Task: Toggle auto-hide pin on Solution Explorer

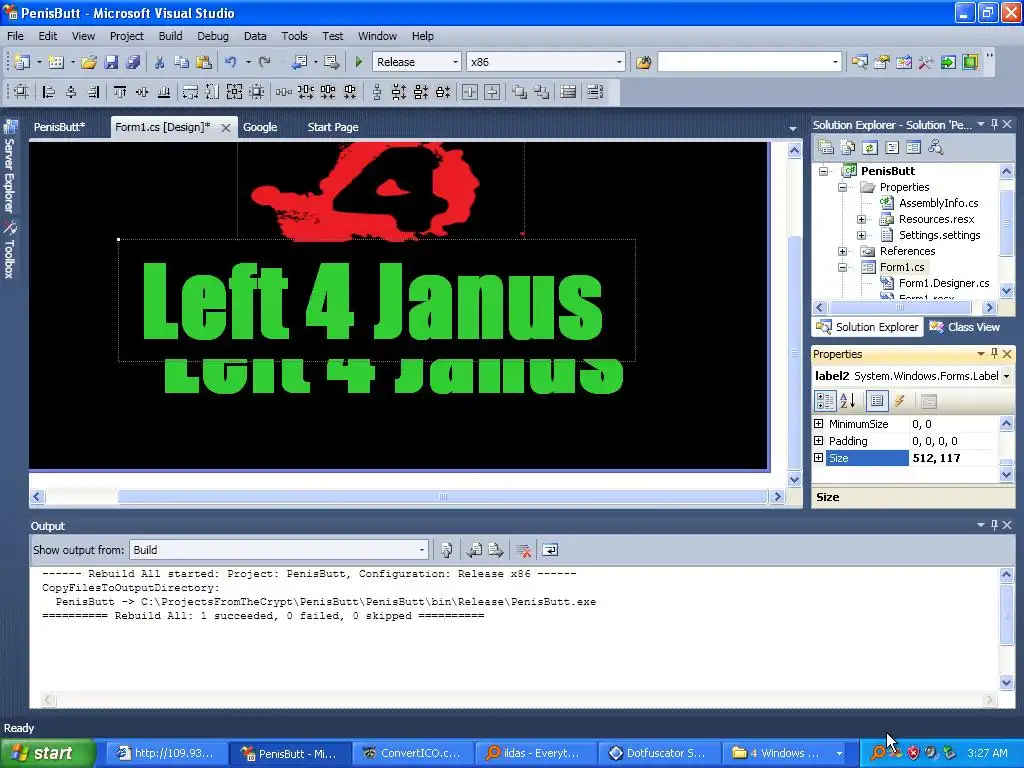Action: (994, 124)
